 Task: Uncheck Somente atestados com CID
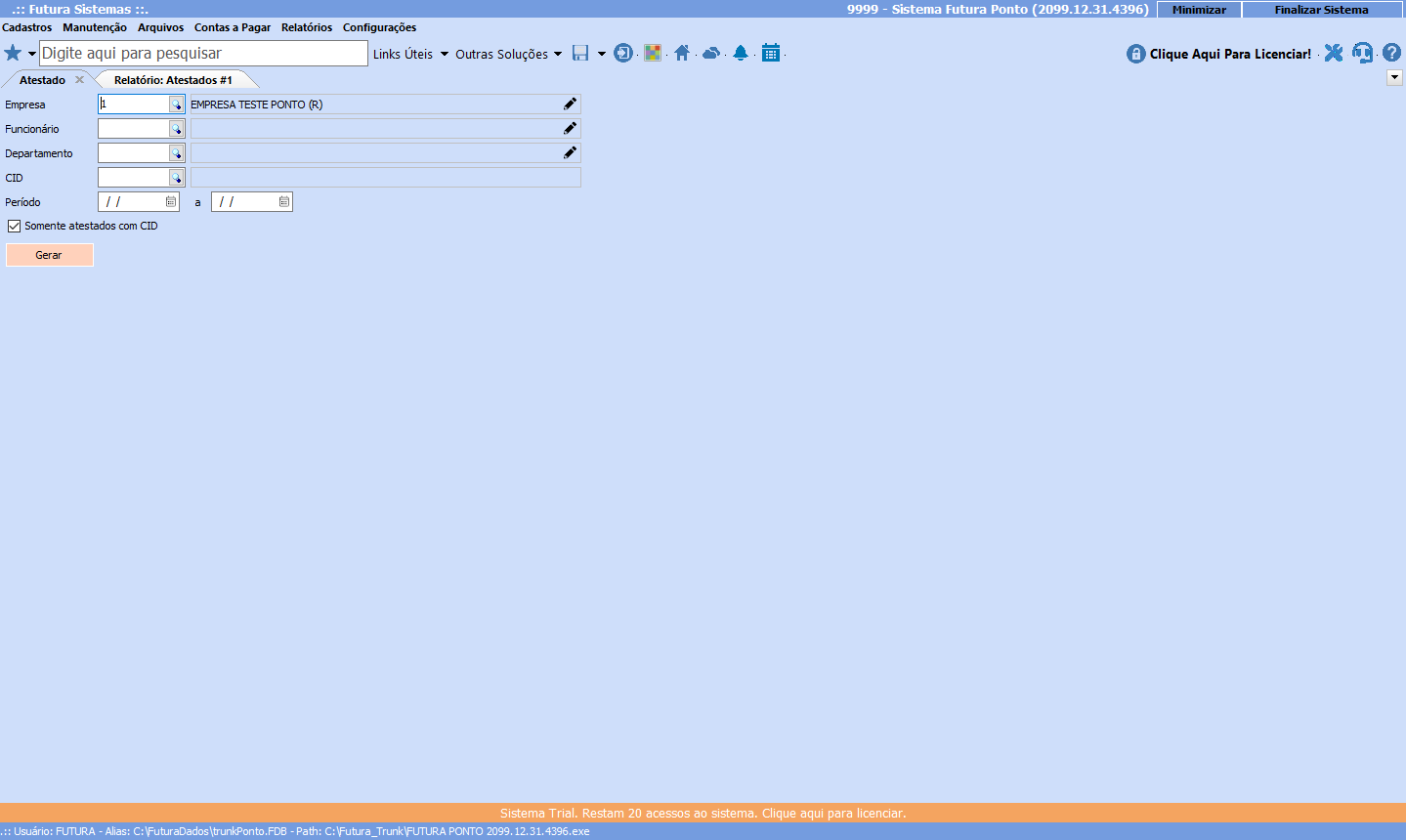15,227
